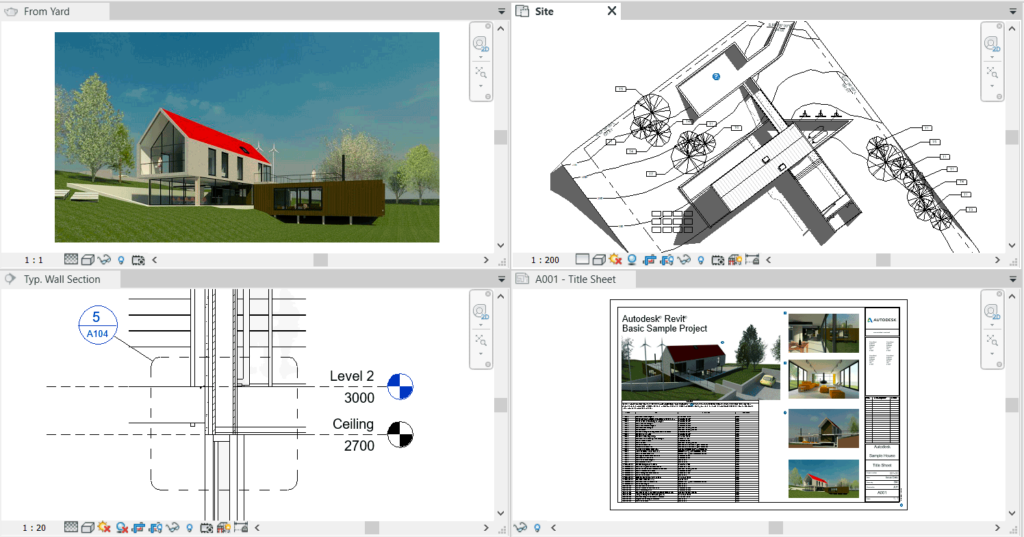
Task: Click Temporary Hide/Isolate glasses in From Yard view
Action: [104, 260]
